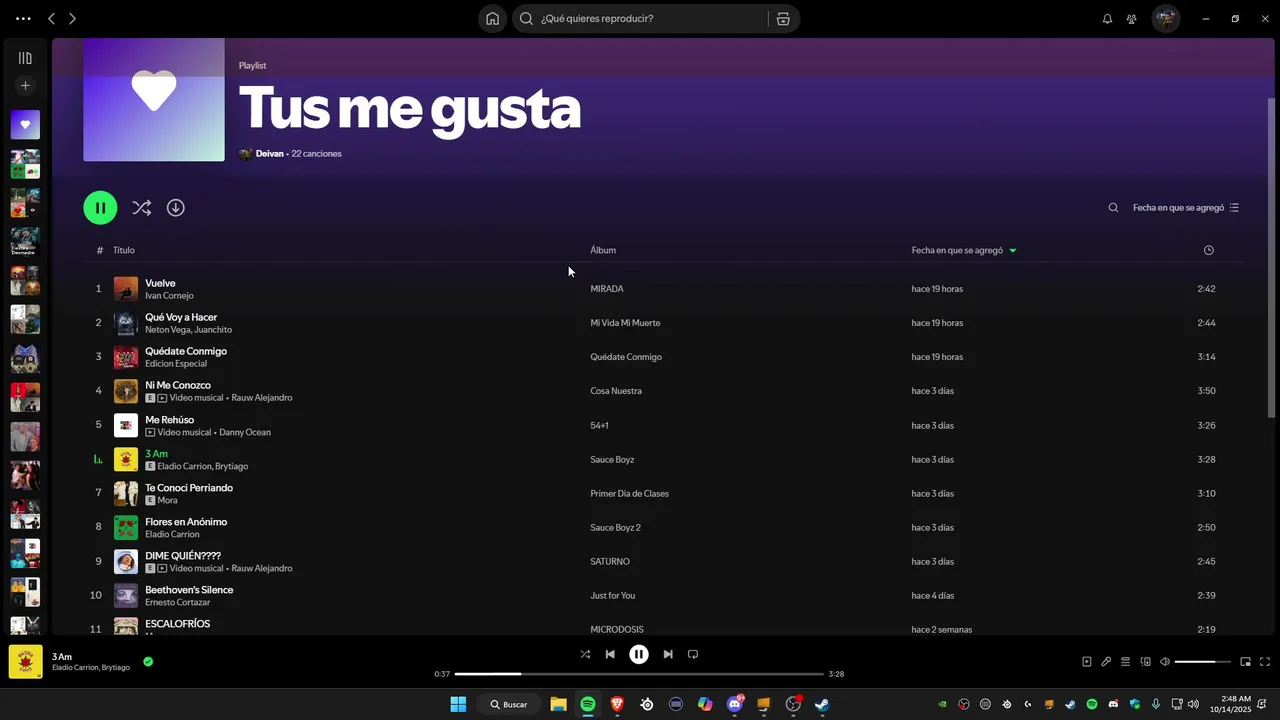Open search within the playlist (magnifier icon)
The image size is (1280, 720).
point(1113,208)
